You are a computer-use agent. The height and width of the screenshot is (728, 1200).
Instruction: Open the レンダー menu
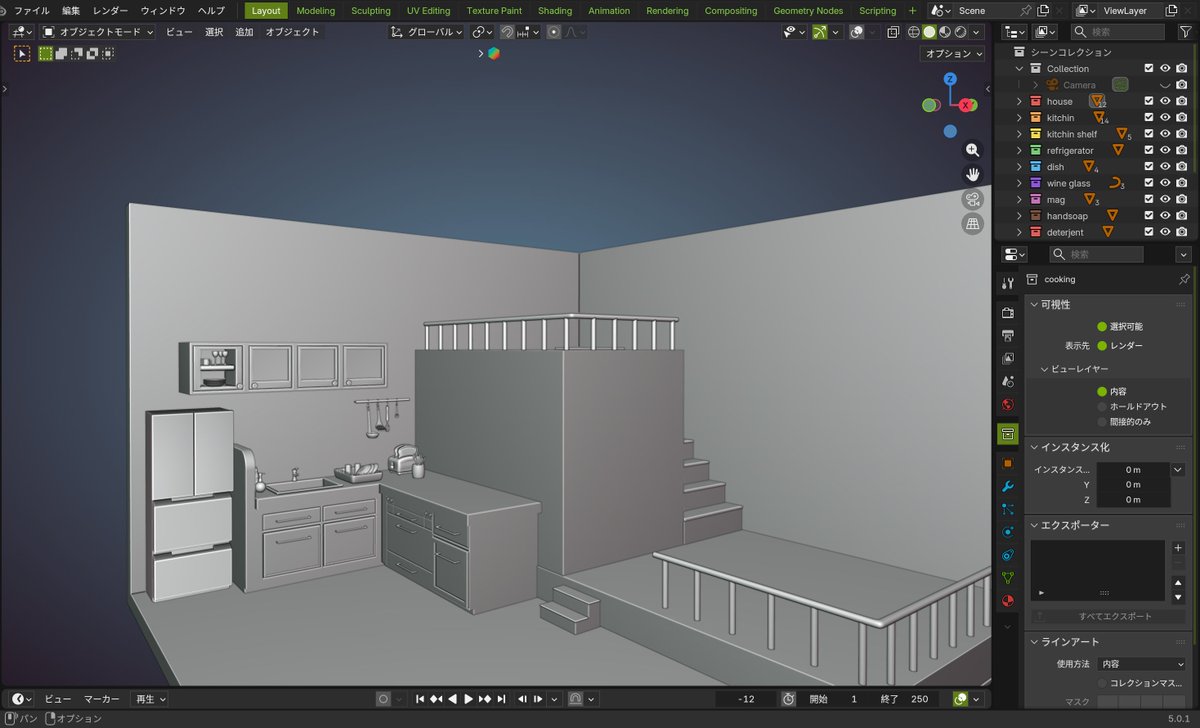point(110,11)
